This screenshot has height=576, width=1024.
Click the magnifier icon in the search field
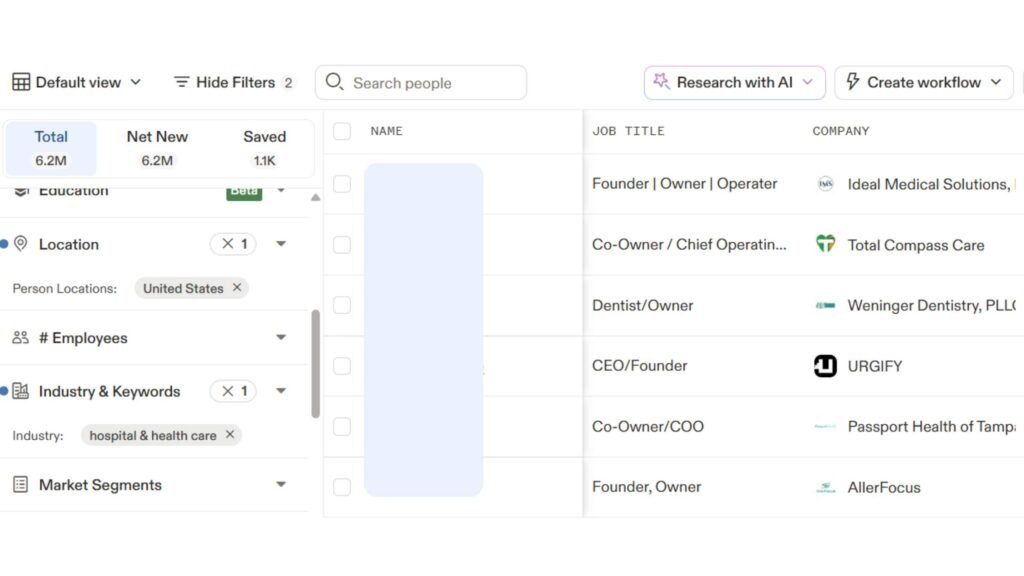point(335,82)
